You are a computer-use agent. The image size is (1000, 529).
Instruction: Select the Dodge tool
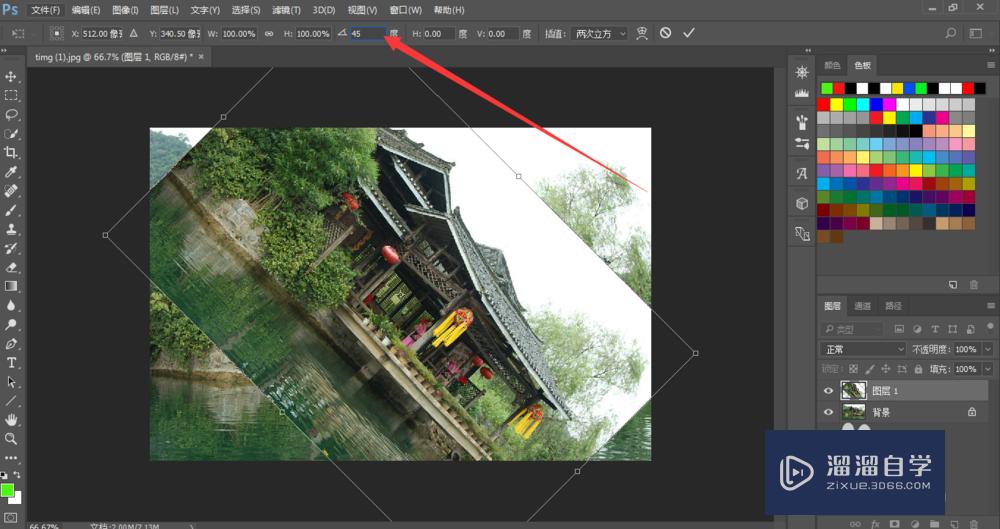[11, 325]
